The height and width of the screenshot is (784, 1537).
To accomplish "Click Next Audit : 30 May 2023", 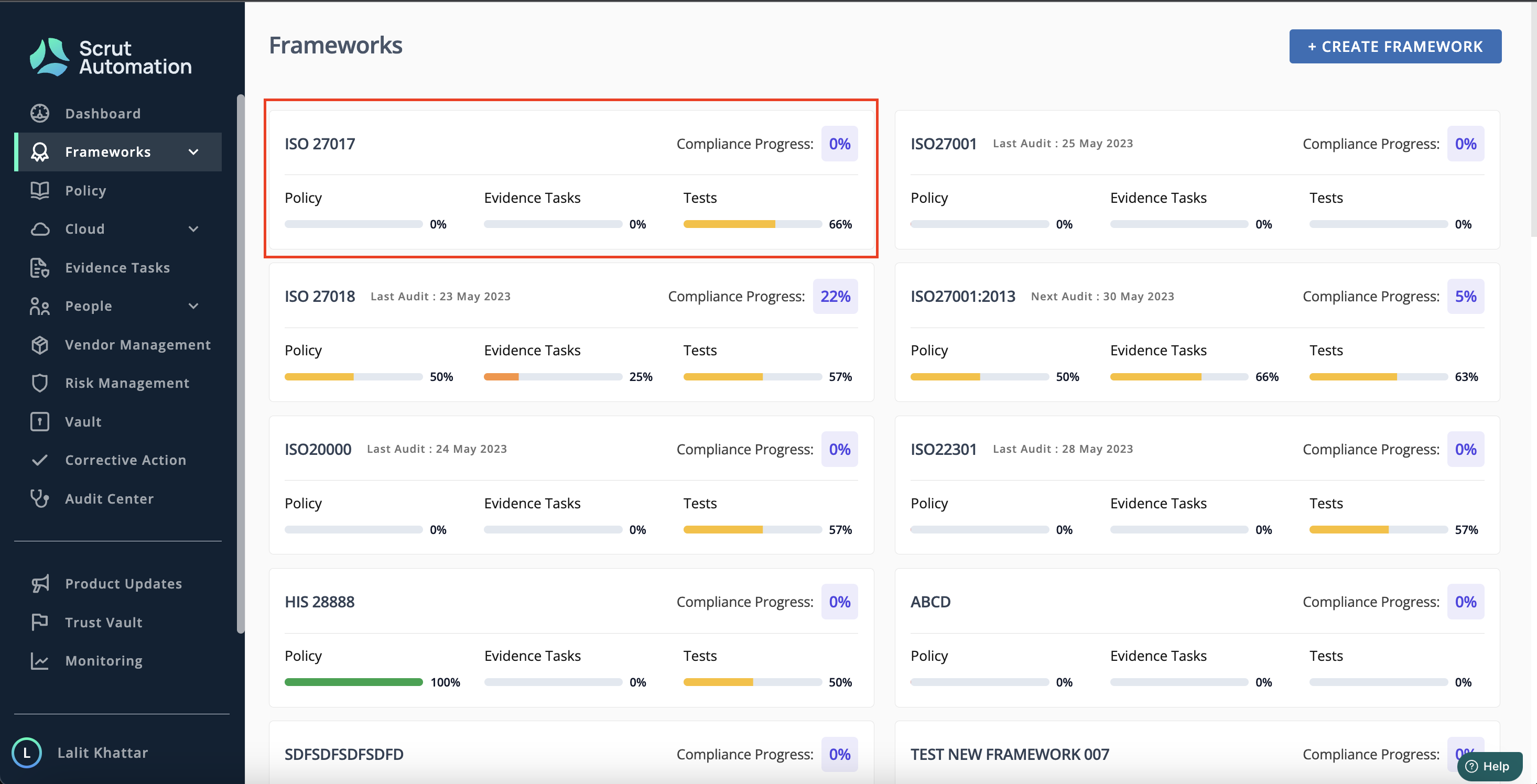I will pyautogui.click(x=1102, y=297).
